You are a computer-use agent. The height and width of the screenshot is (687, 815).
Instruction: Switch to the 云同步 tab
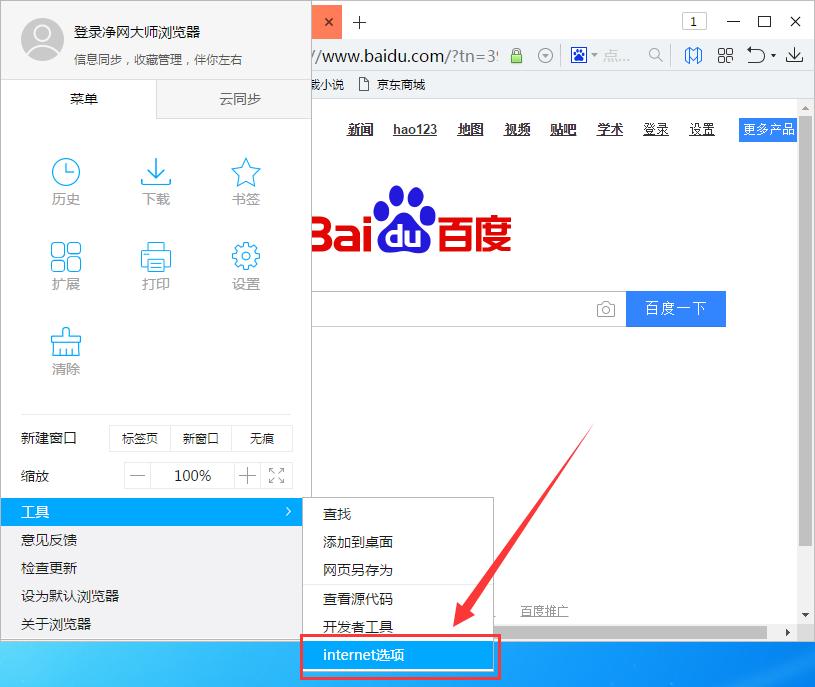click(x=240, y=99)
